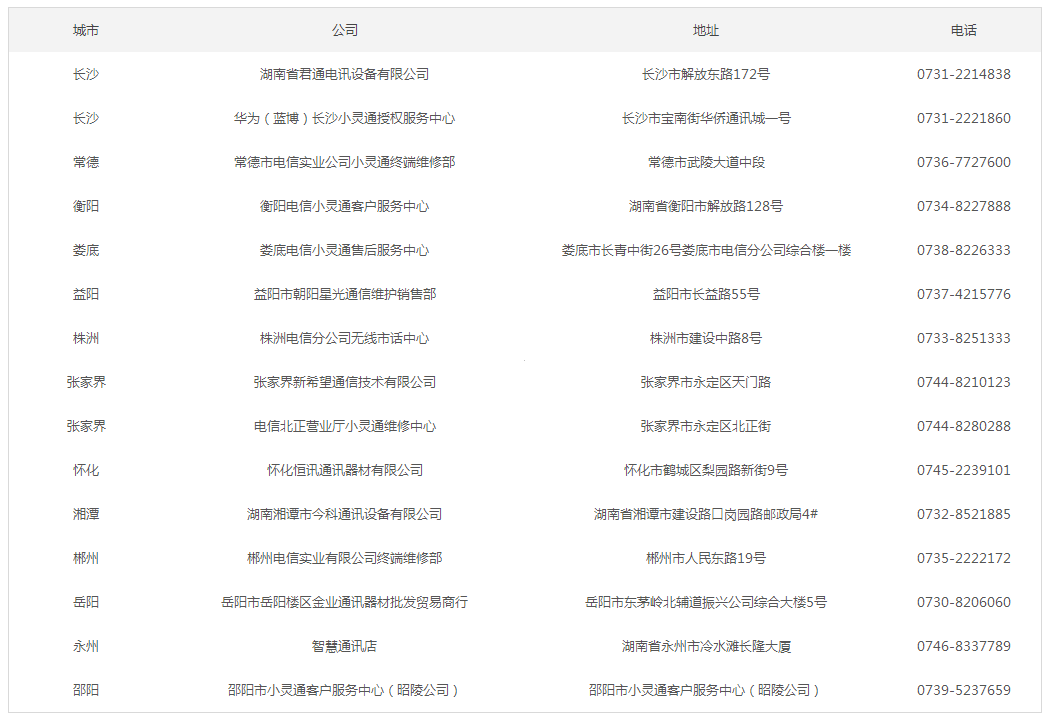Select 娄底电信小灵通售后服务中心
The width and height of the screenshot is (1053, 721).
pos(345,250)
